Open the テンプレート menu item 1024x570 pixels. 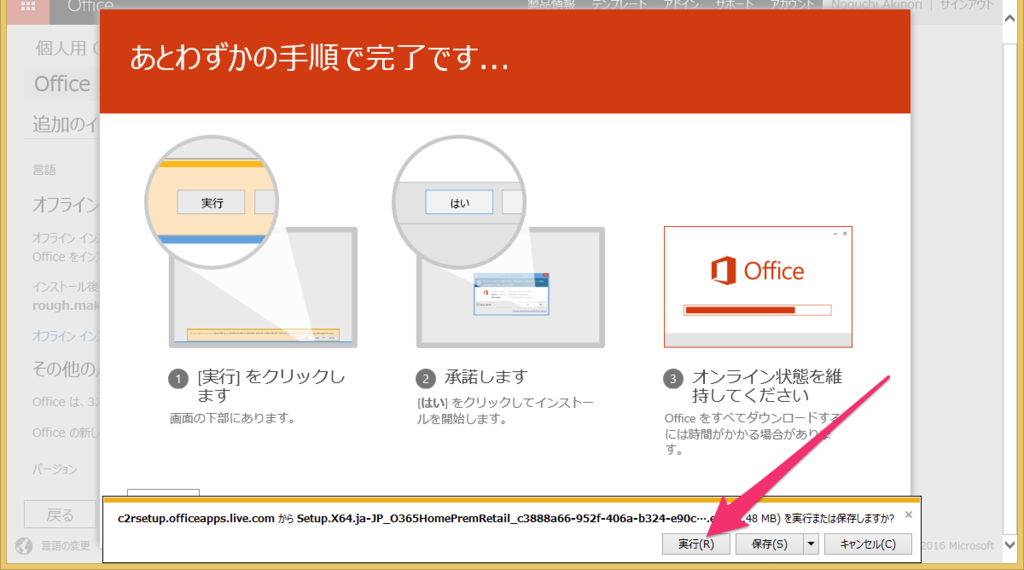(x=619, y=5)
